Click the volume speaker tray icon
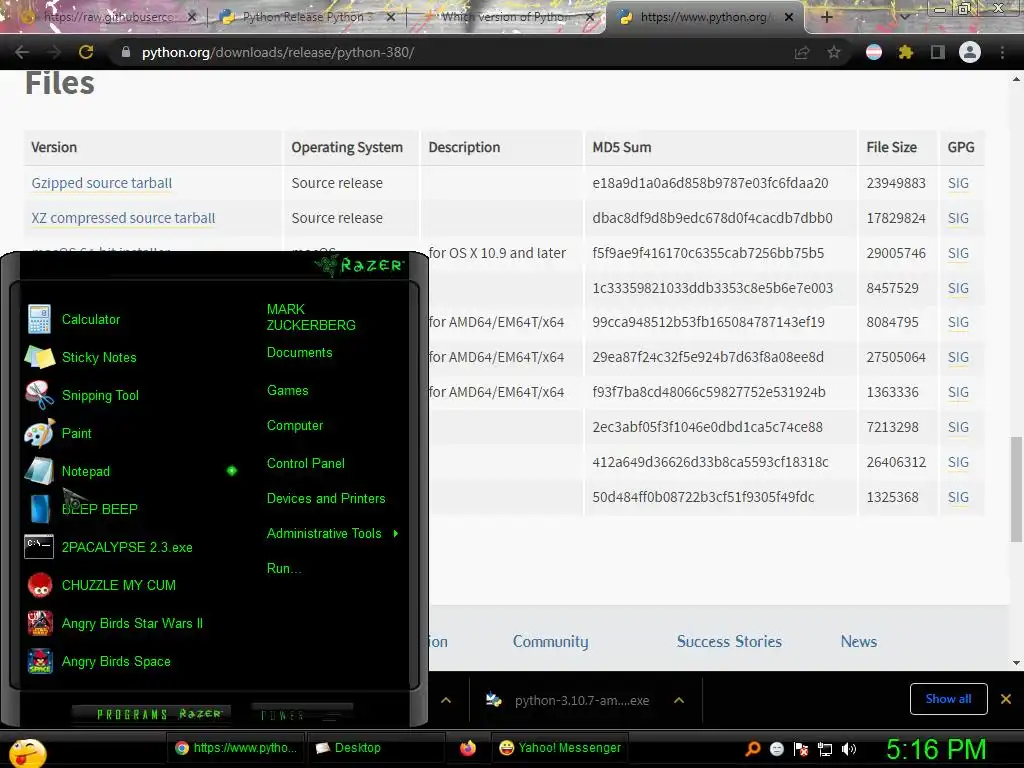 point(849,749)
